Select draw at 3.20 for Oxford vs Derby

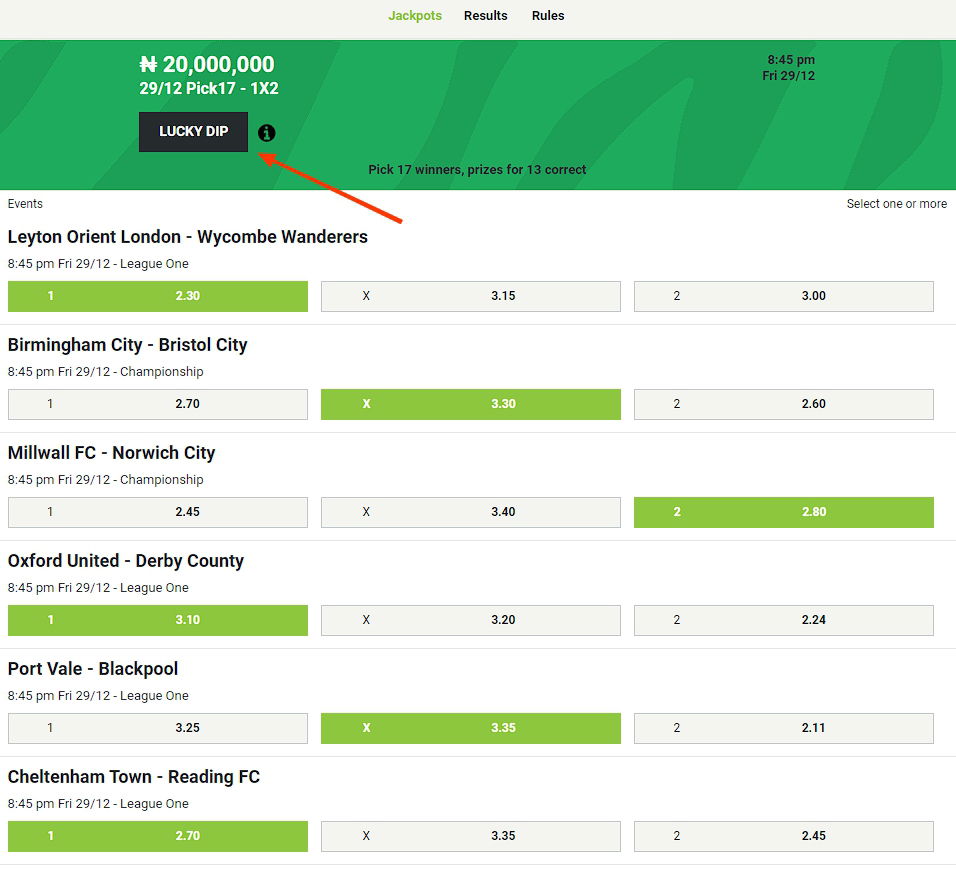pyautogui.click(x=470, y=620)
